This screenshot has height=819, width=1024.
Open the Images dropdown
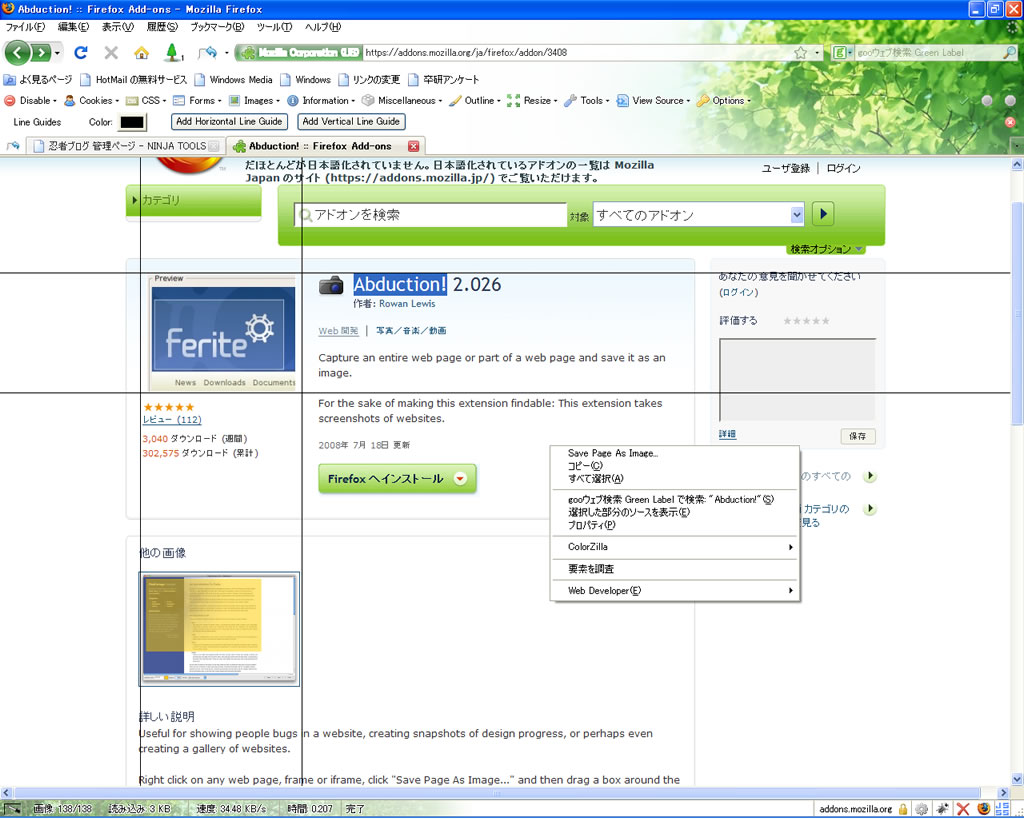click(254, 101)
